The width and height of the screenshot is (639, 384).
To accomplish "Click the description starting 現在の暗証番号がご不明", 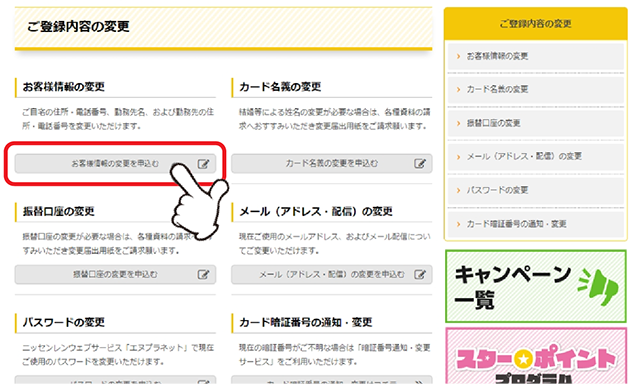I will coord(335,354).
